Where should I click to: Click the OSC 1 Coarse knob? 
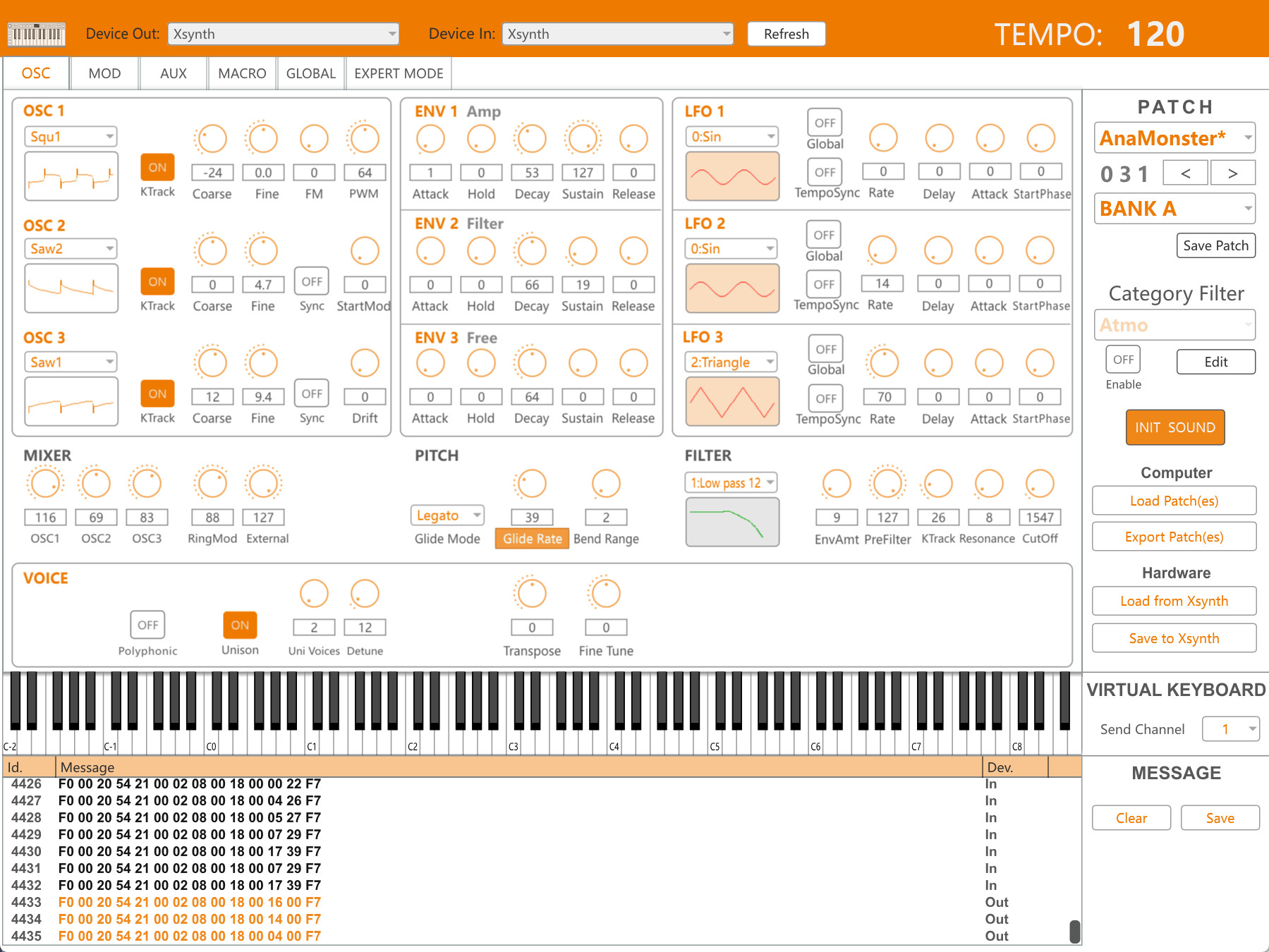pos(212,139)
